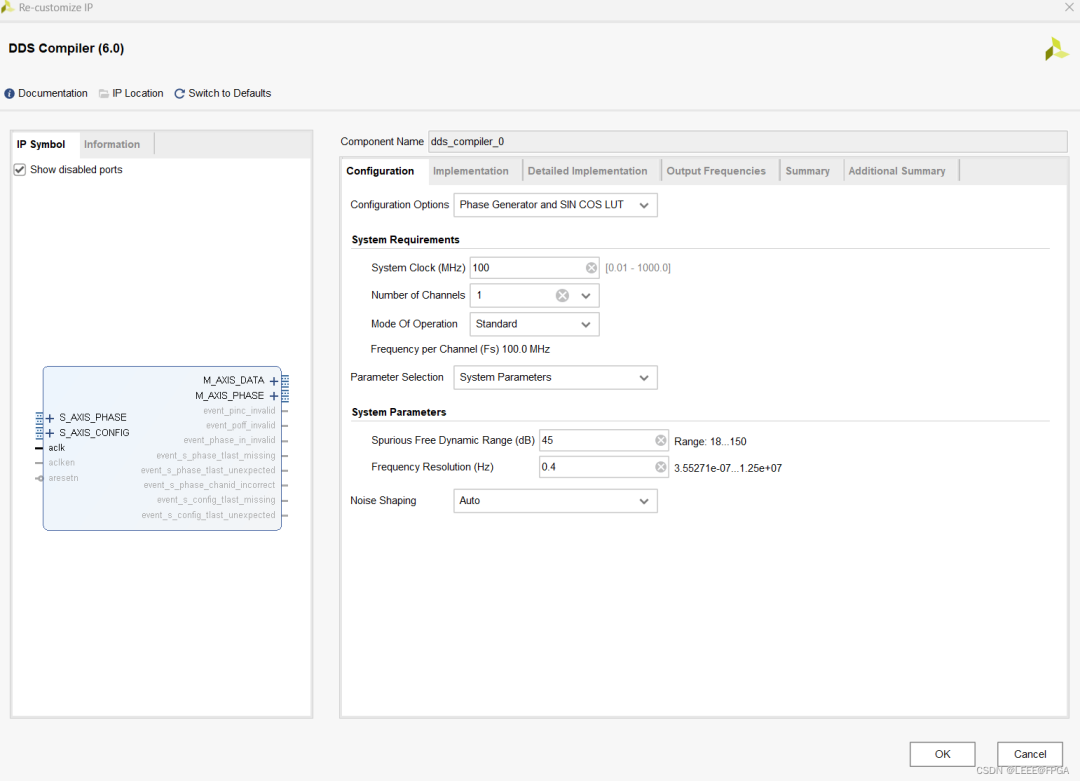
Task: Clear the Frequency Resolution value
Action: [661, 467]
